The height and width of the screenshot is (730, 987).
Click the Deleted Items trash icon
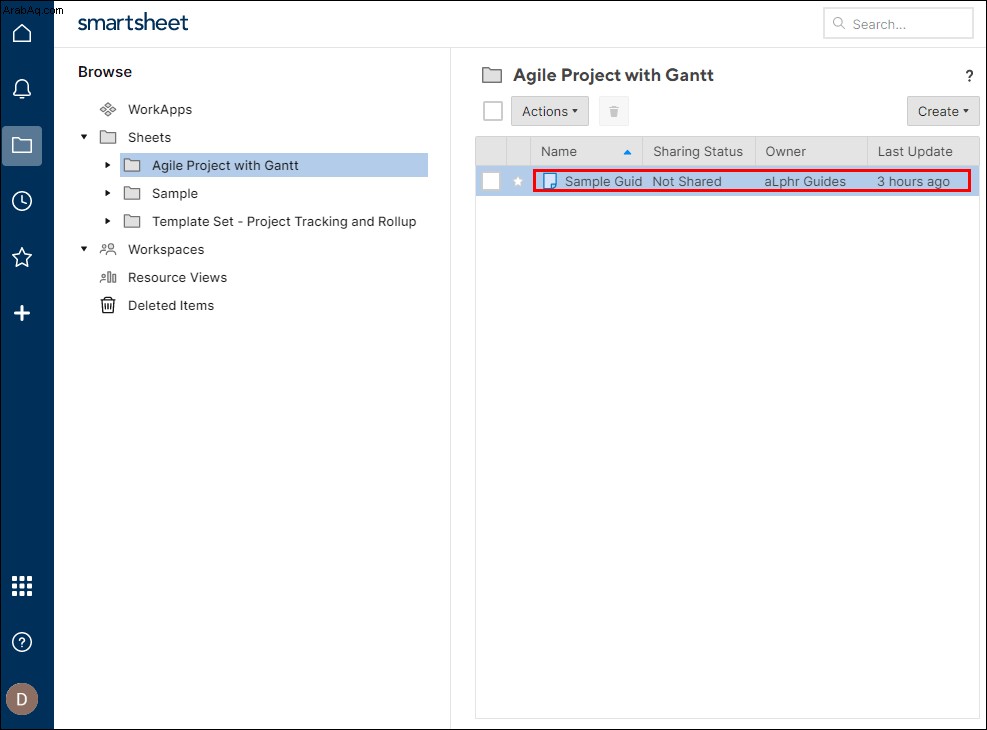108,305
